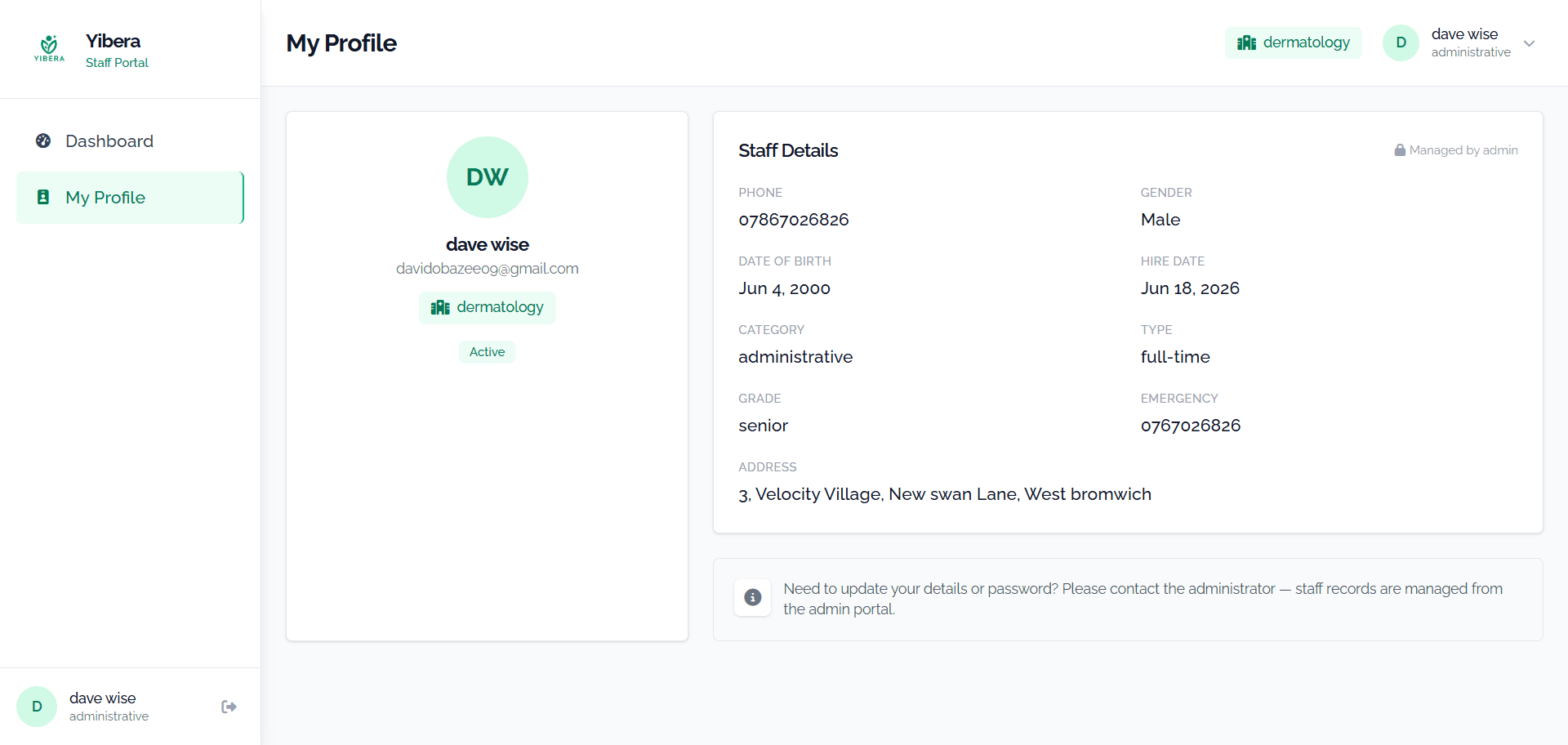The image size is (1568, 745).
Task: Click the Active status badge
Action: (x=487, y=352)
